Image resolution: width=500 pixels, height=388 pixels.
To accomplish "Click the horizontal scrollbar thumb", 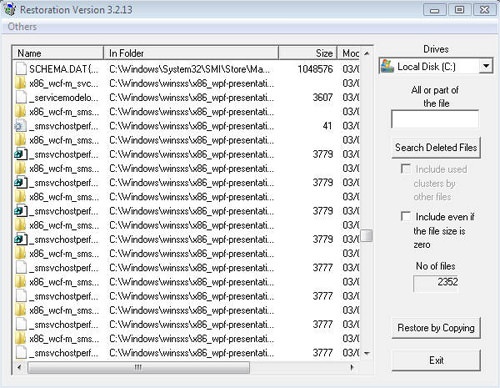I will click(x=138, y=367).
